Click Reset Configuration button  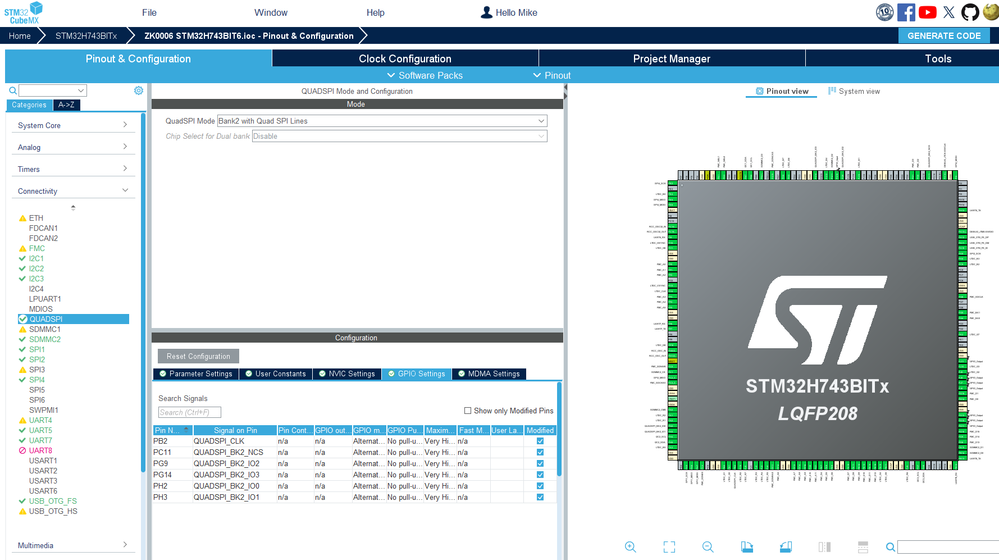click(x=198, y=356)
